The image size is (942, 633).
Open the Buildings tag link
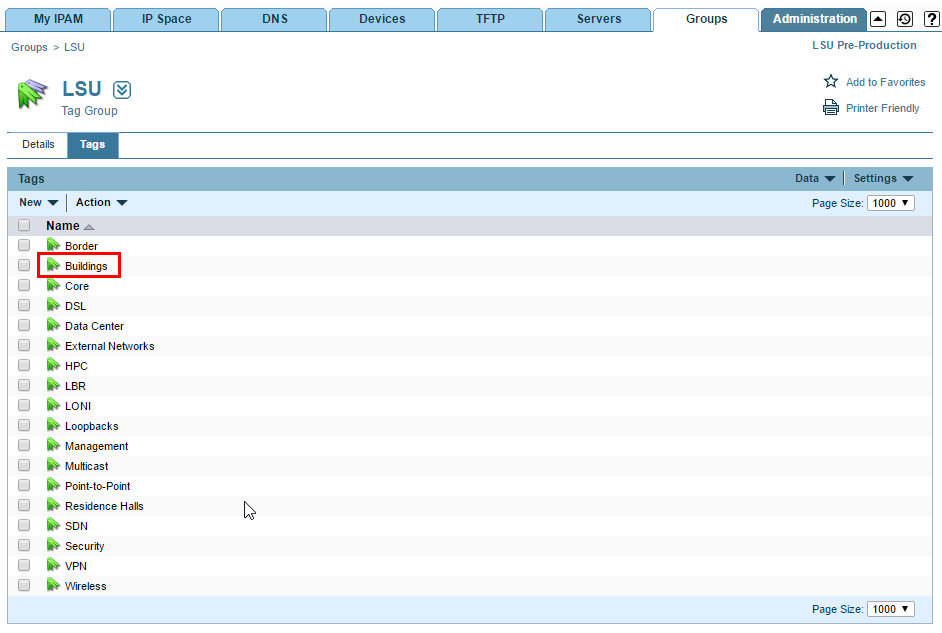pos(86,266)
